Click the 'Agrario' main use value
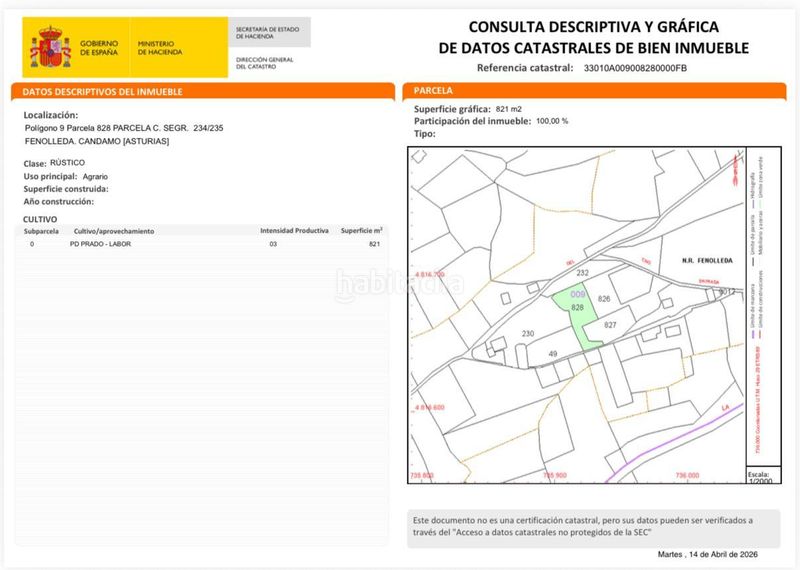Viewport: 800px width, 570px height. (x=95, y=177)
